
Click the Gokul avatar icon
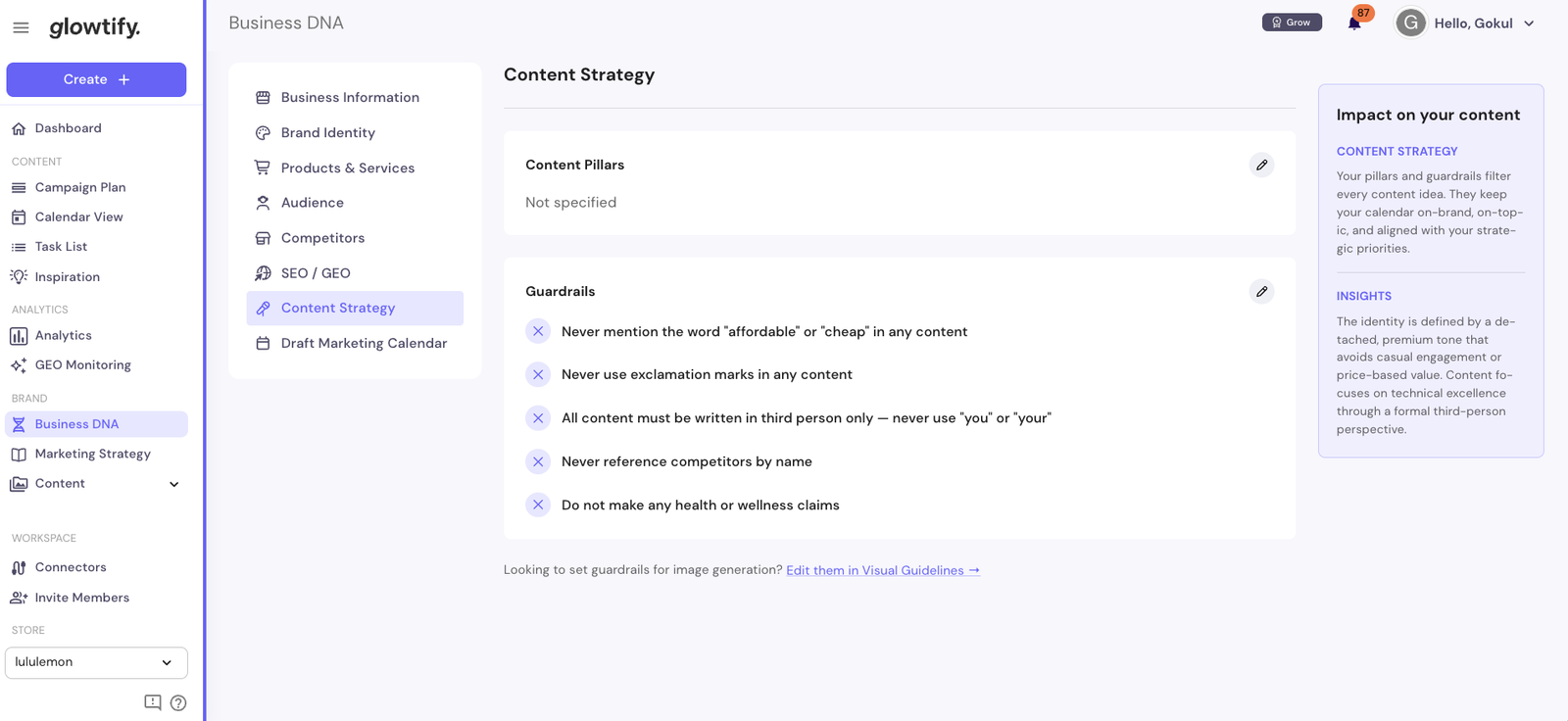(x=1410, y=23)
